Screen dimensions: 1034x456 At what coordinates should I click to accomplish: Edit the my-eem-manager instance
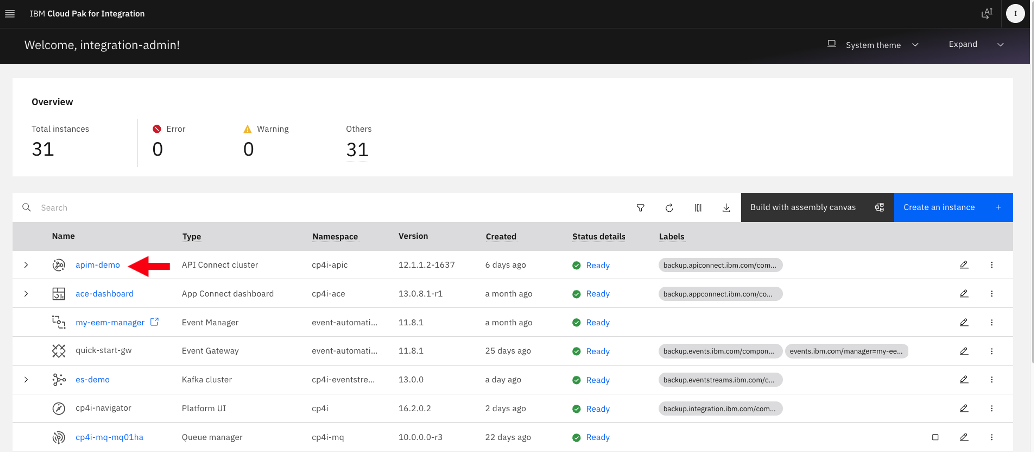(963, 323)
